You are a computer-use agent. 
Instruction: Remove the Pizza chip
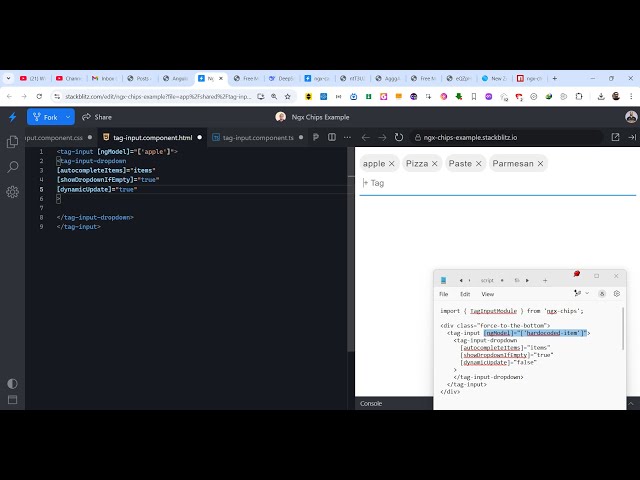[435, 163]
